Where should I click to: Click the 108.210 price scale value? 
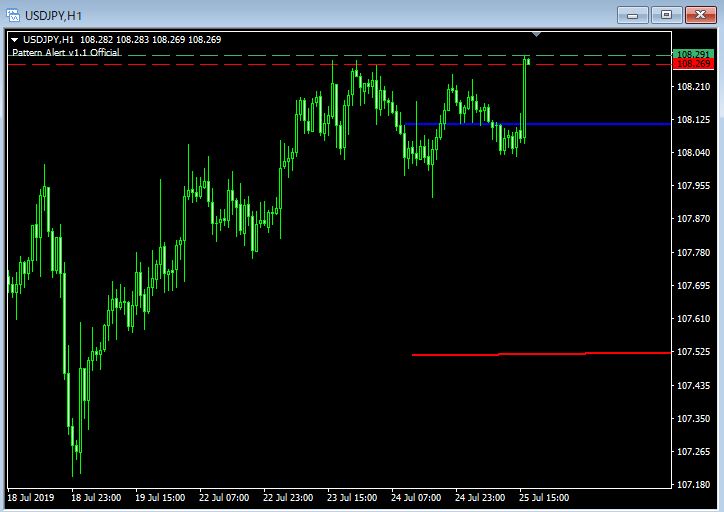pyautogui.click(x=693, y=86)
